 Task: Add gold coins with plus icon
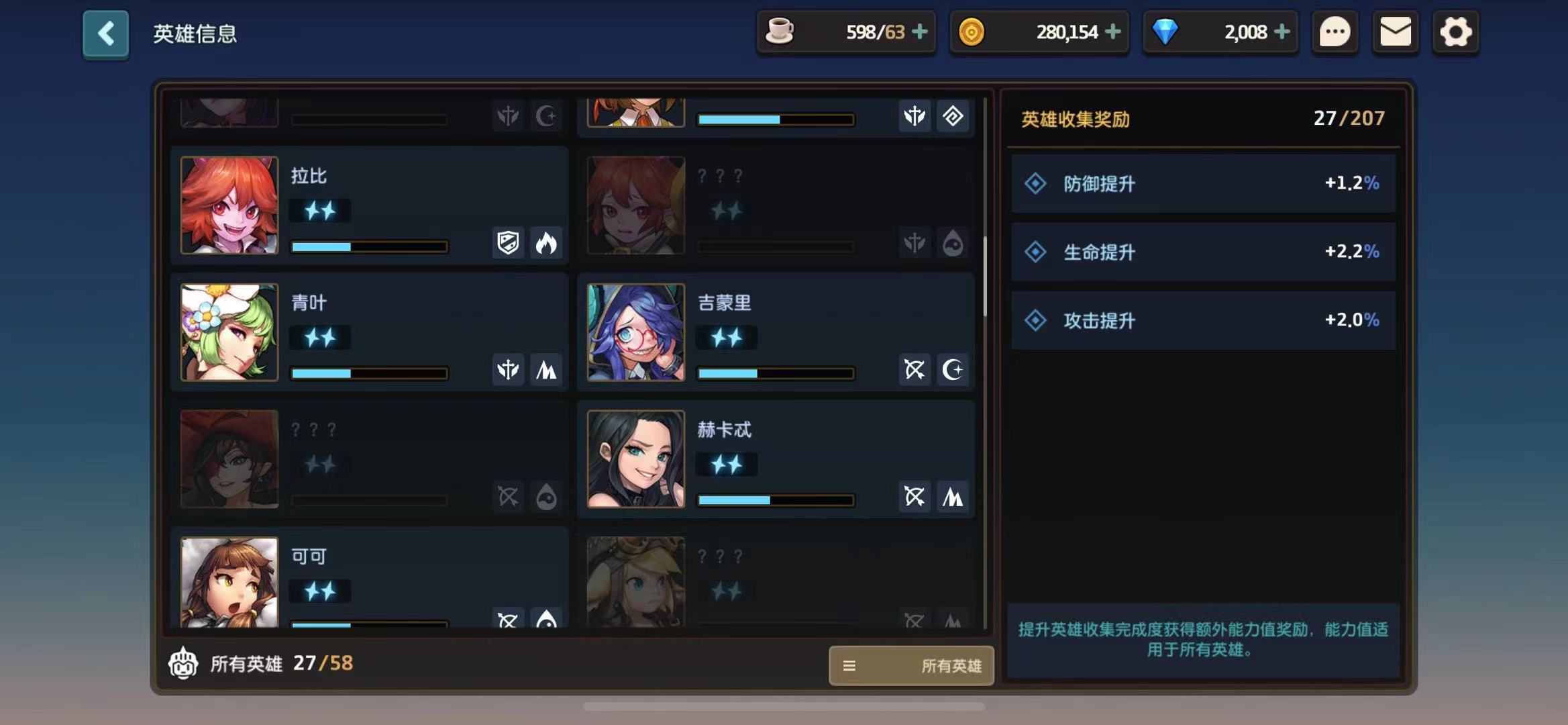coord(1112,32)
